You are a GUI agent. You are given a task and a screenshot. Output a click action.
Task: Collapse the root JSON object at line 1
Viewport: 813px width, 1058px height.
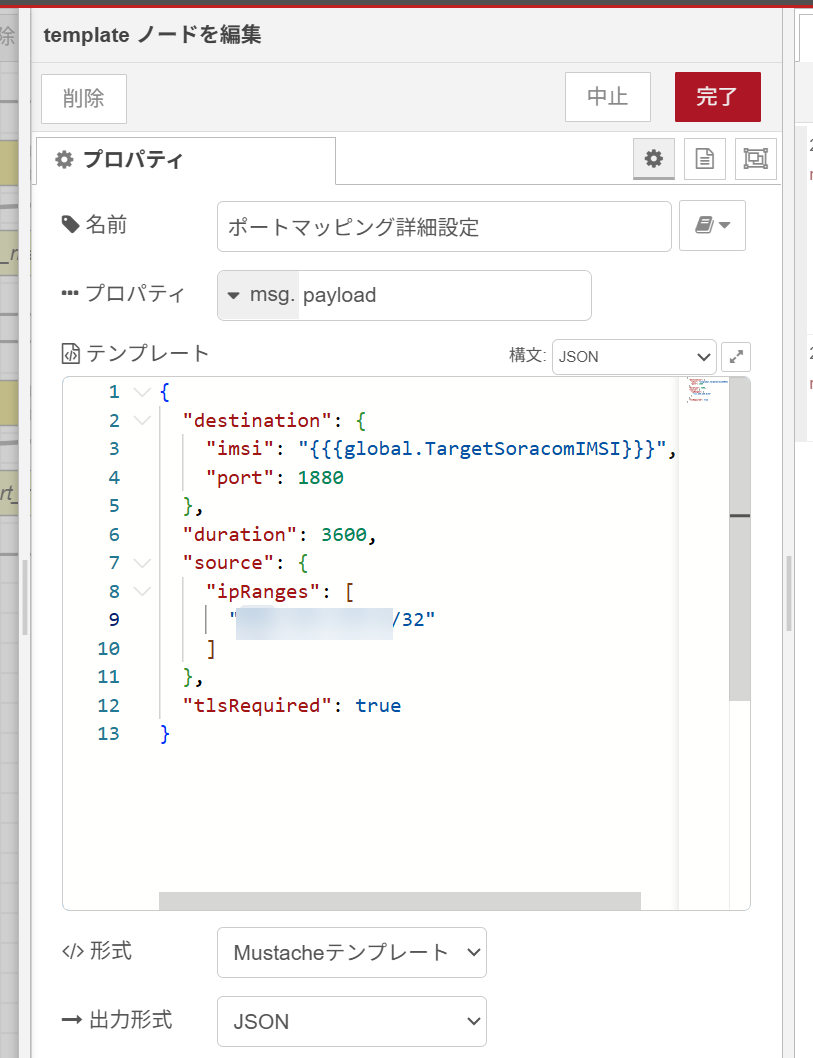[141, 392]
